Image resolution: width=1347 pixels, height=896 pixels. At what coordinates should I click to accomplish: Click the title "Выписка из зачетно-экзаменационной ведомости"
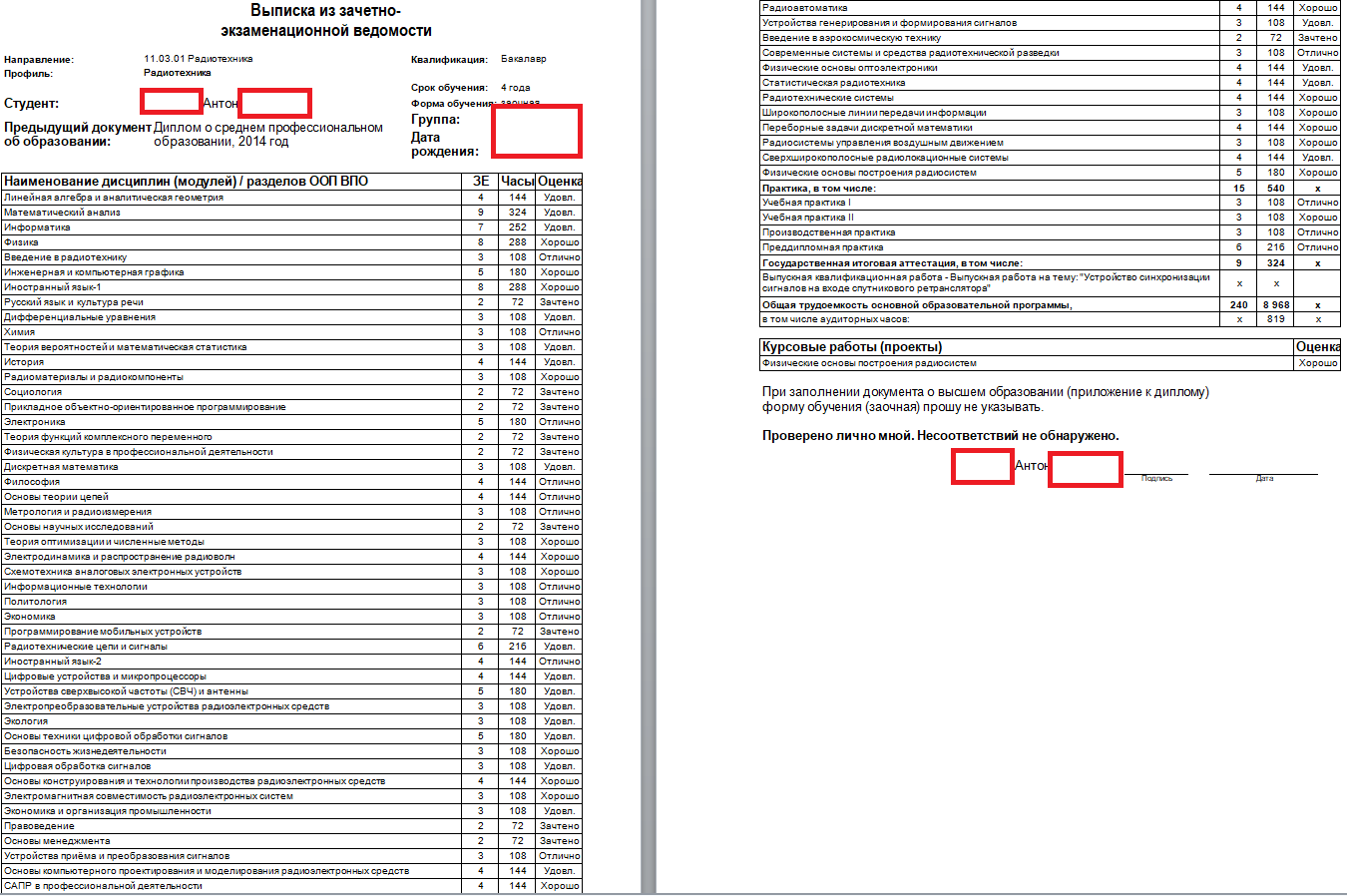325,21
